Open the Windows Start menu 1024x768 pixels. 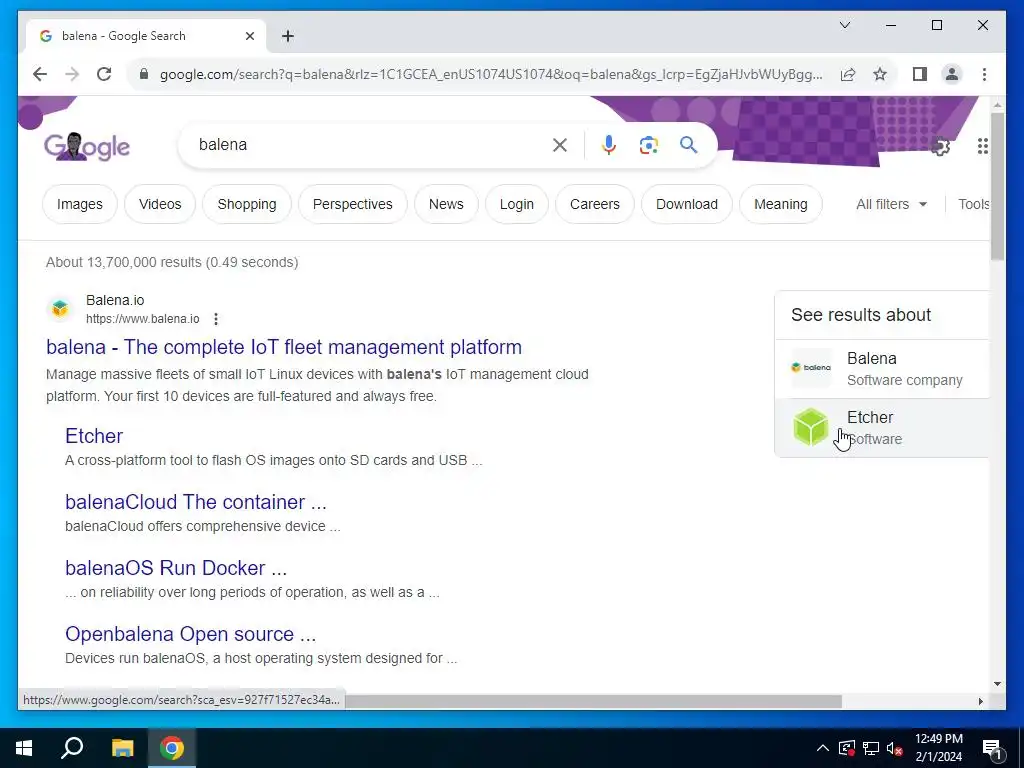(24, 748)
